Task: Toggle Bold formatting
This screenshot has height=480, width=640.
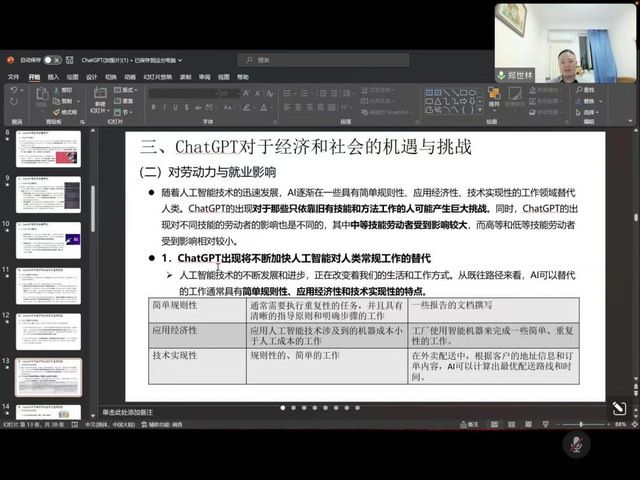Action: tap(153, 107)
